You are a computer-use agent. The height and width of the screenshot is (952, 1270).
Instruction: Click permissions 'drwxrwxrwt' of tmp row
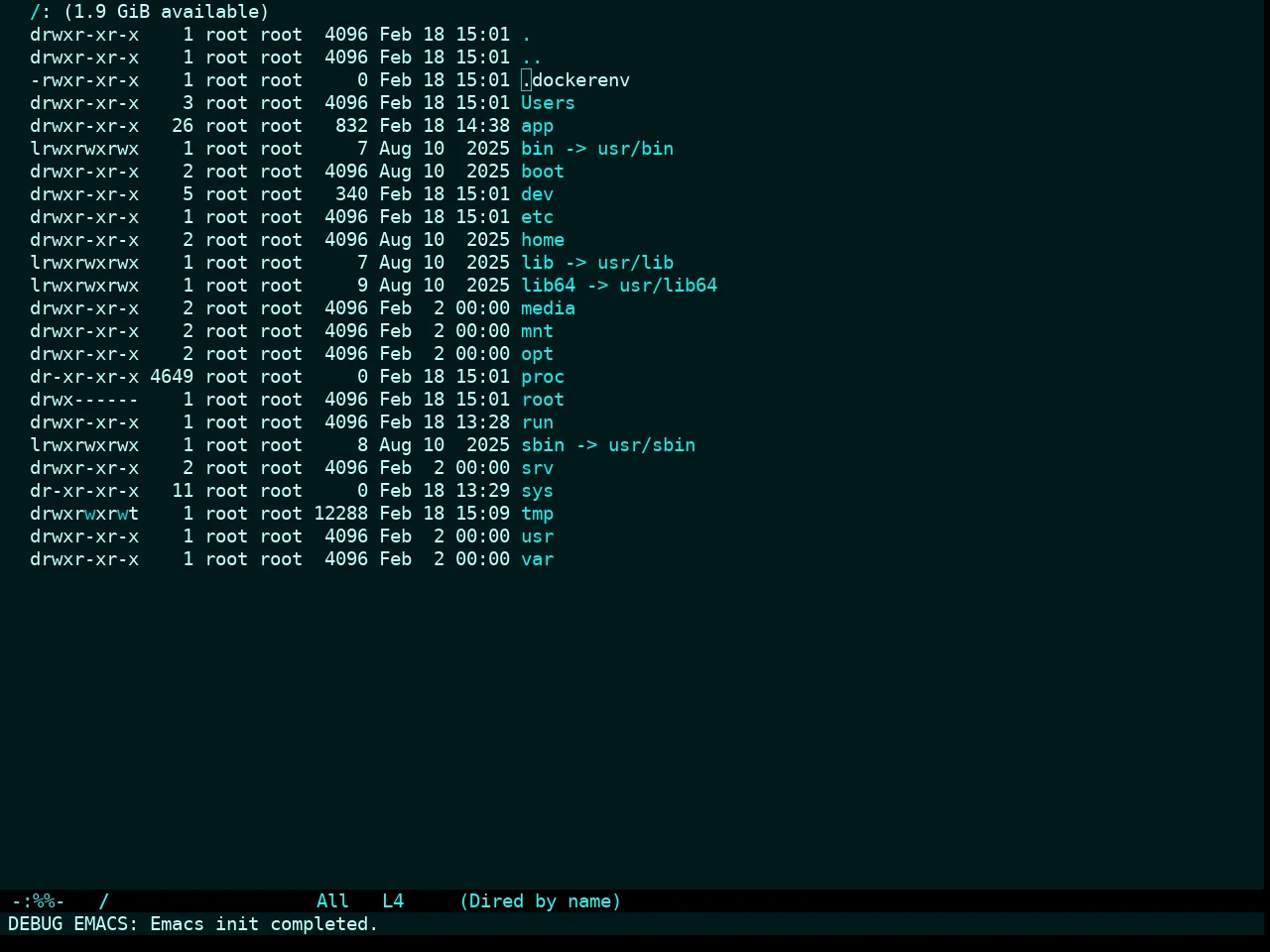tap(84, 514)
